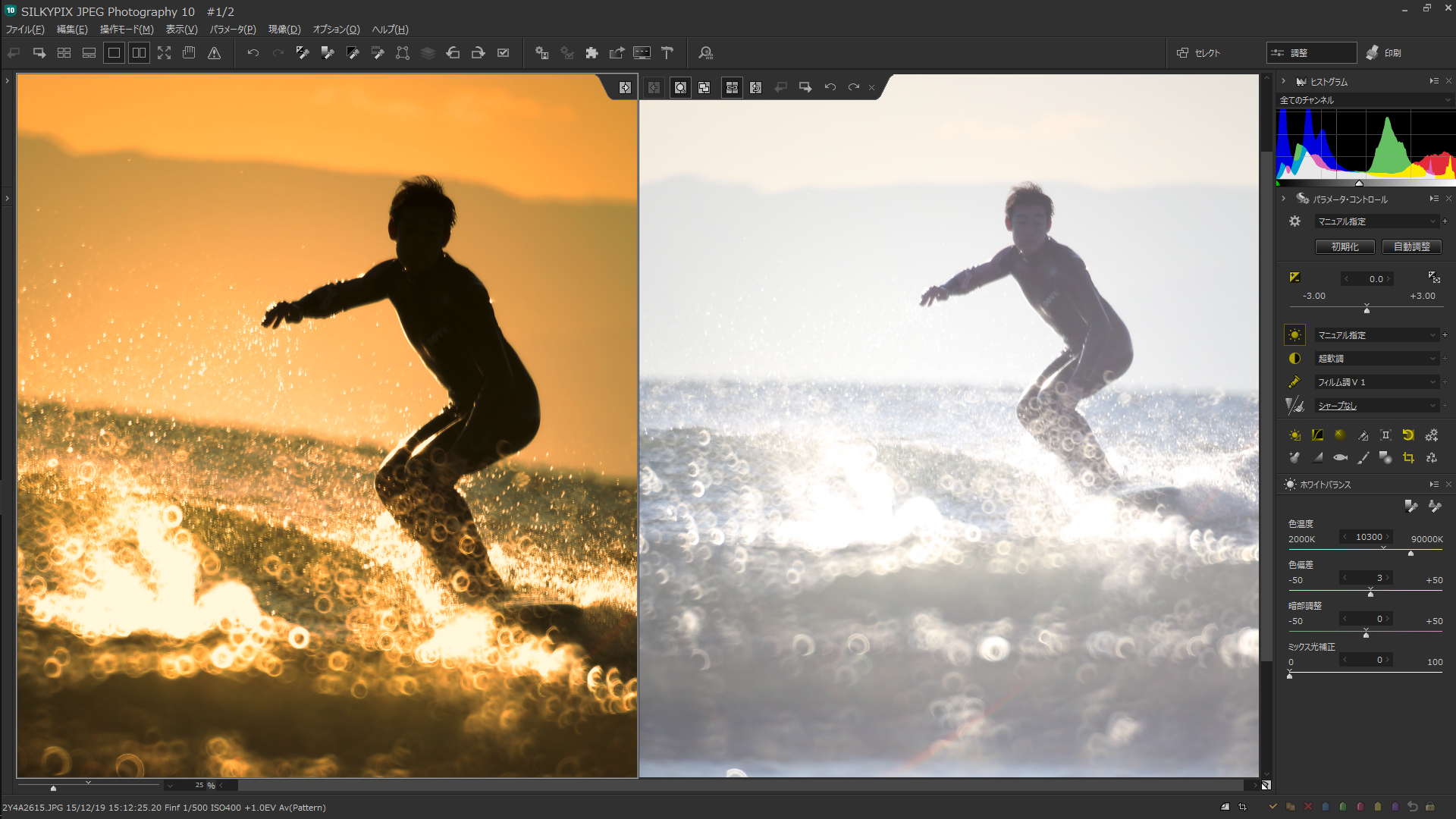Select the rotation tool icon
Image resolution: width=1456 pixels, height=819 pixels.
(x=1408, y=435)
